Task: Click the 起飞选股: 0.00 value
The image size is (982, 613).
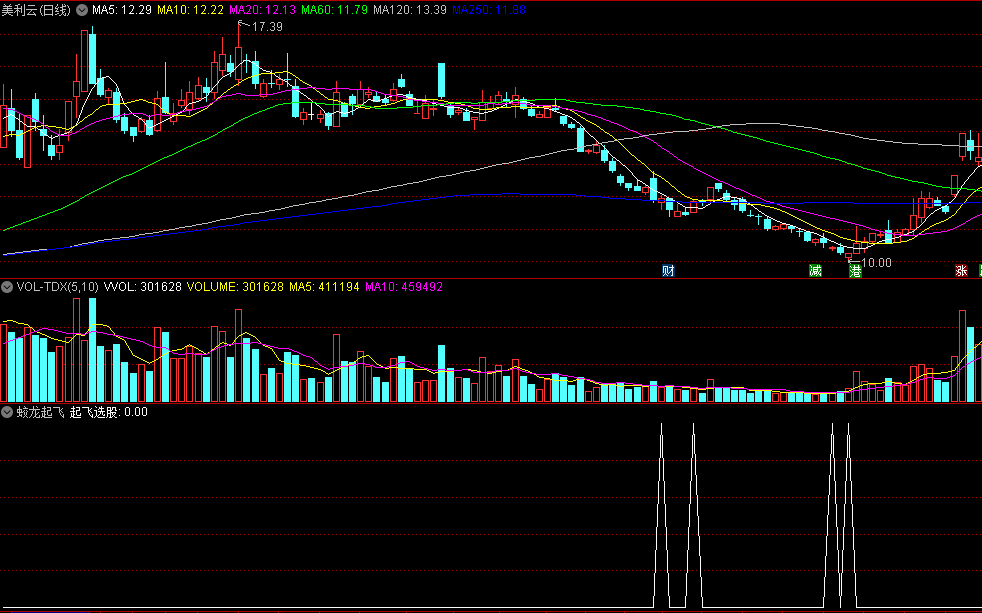Action: [x=109, y=412]
